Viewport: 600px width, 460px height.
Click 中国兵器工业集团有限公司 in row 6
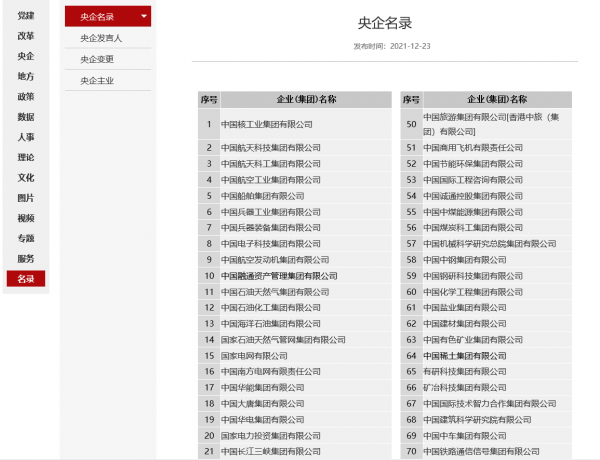click(x=271, y=212)
